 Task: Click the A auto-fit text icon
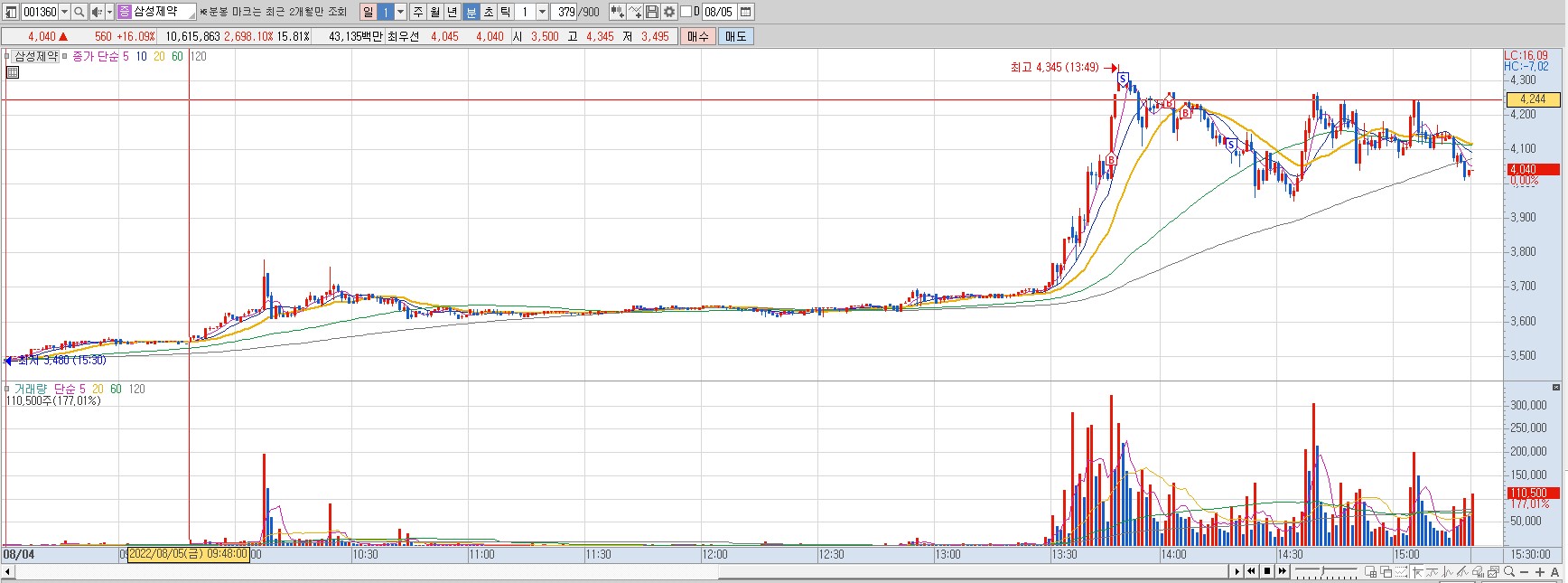pyautogui.click(x=1554, y=571)
